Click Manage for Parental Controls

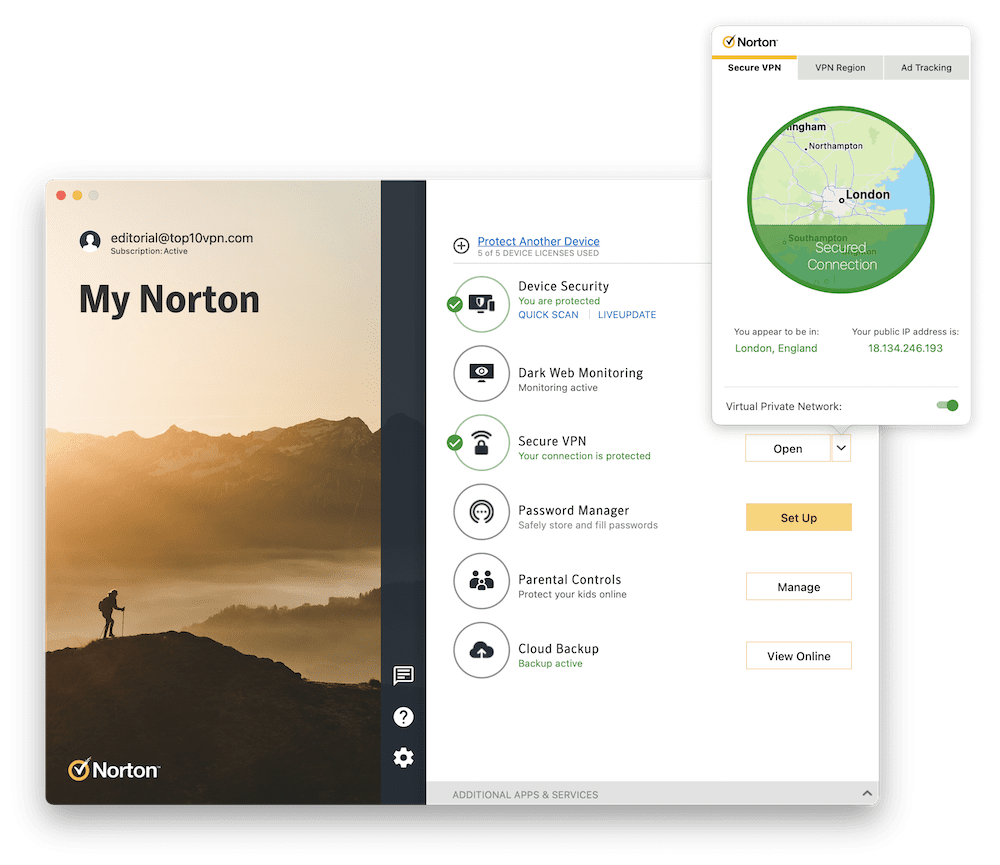(x=798, y=587)
